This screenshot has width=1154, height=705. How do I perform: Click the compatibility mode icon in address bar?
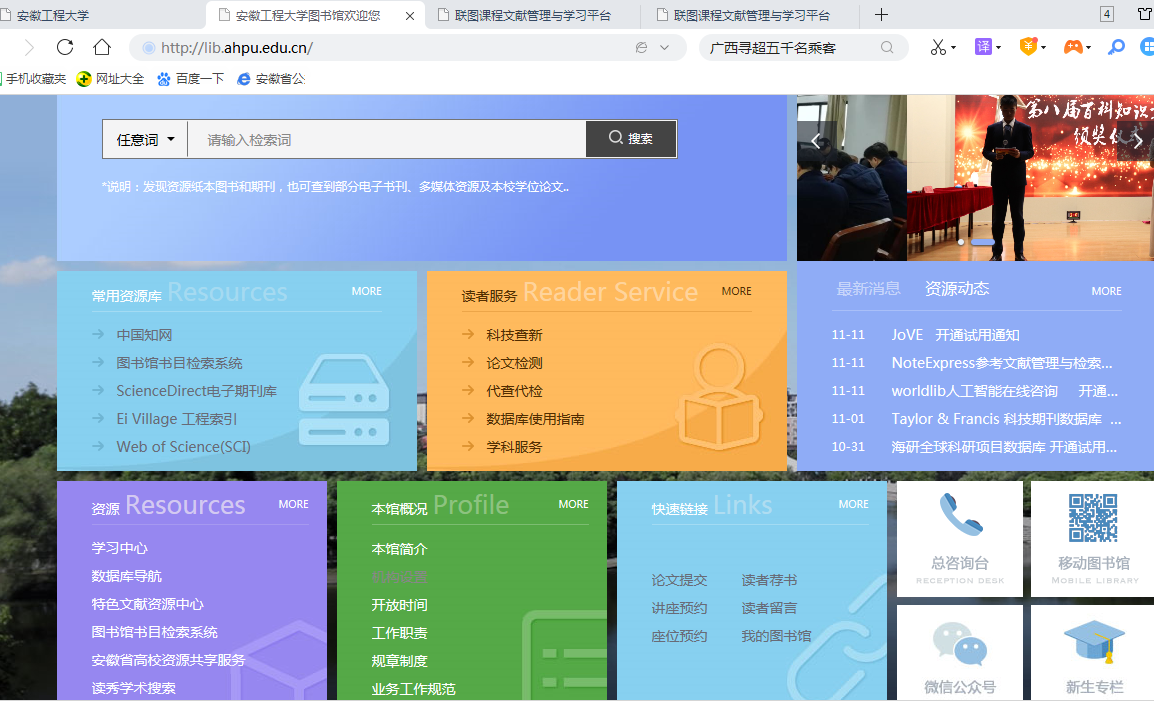641,47
